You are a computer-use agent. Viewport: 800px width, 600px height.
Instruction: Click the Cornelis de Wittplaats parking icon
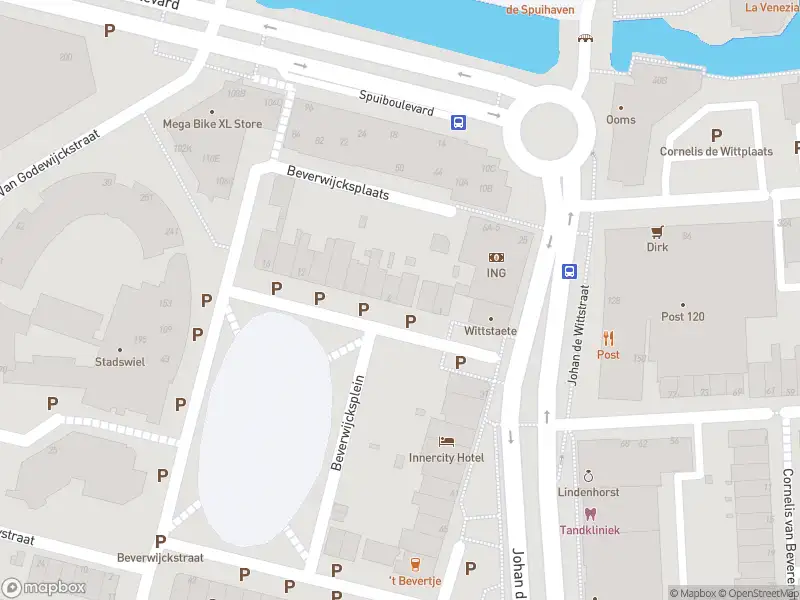coord(716,135)
